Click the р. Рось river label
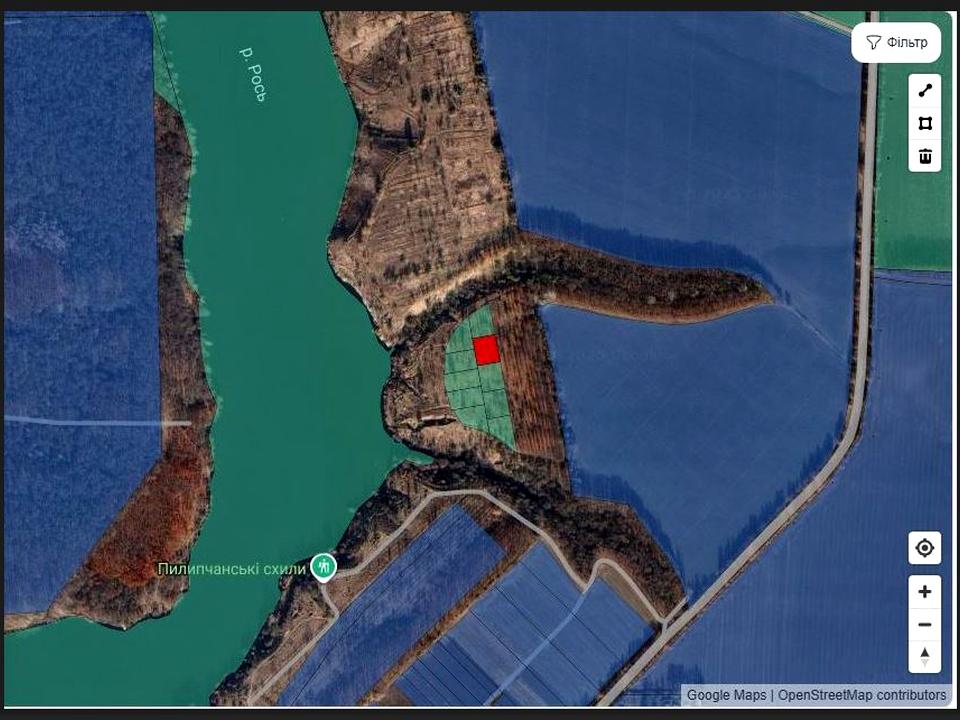Viewport: 960px width, 720px height. [x=251, y=74]
